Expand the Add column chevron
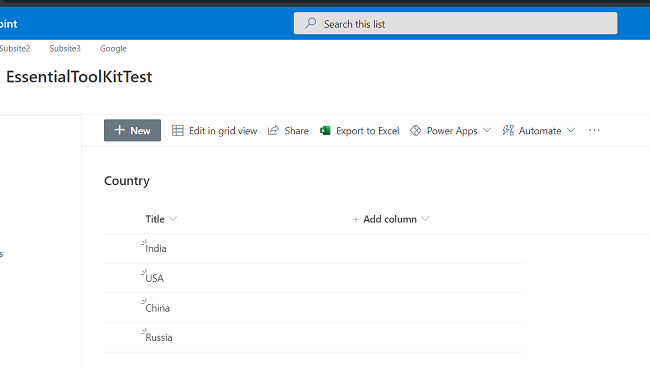 (x=425, y=218)
